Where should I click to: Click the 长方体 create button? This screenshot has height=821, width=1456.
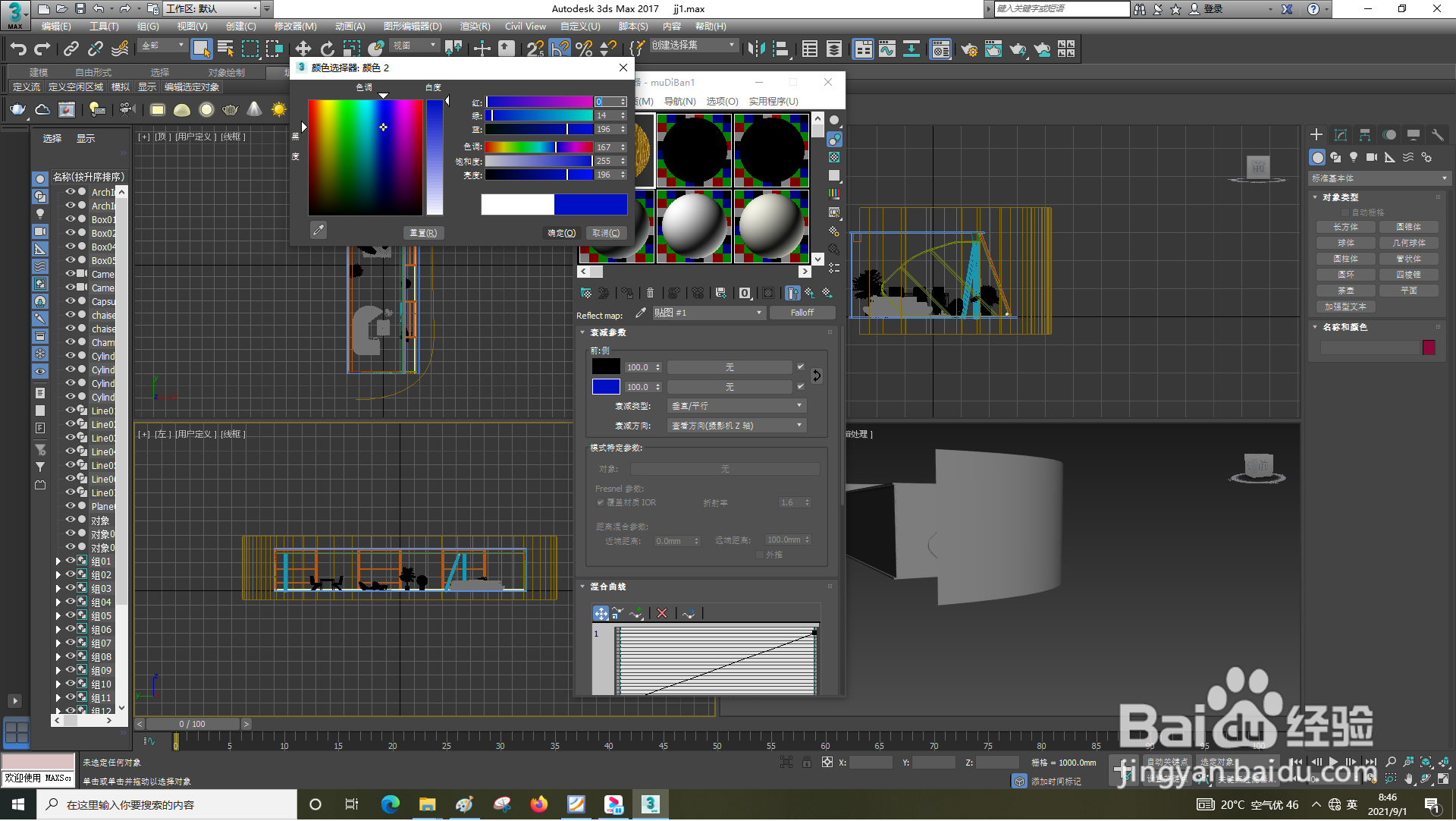click(1346, 227)
